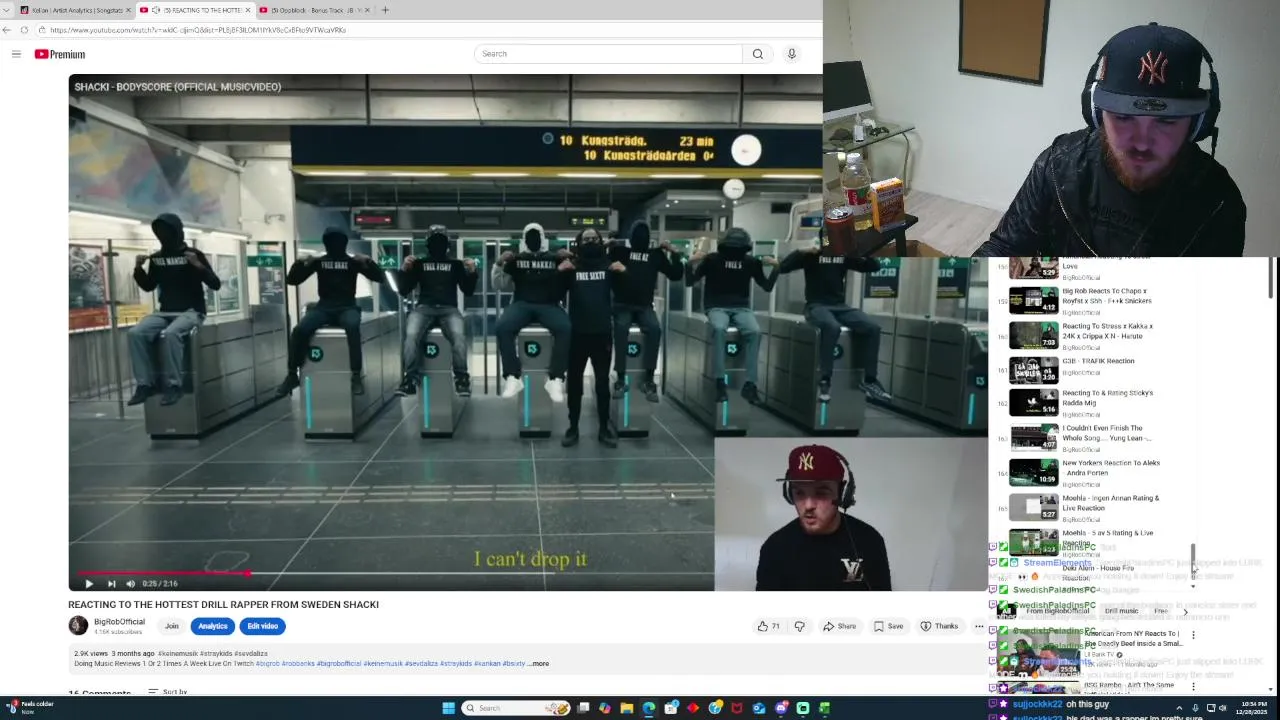Open Discord from the taskbar
Viewport: 1280px width, 720px height.
click(781, 708)
